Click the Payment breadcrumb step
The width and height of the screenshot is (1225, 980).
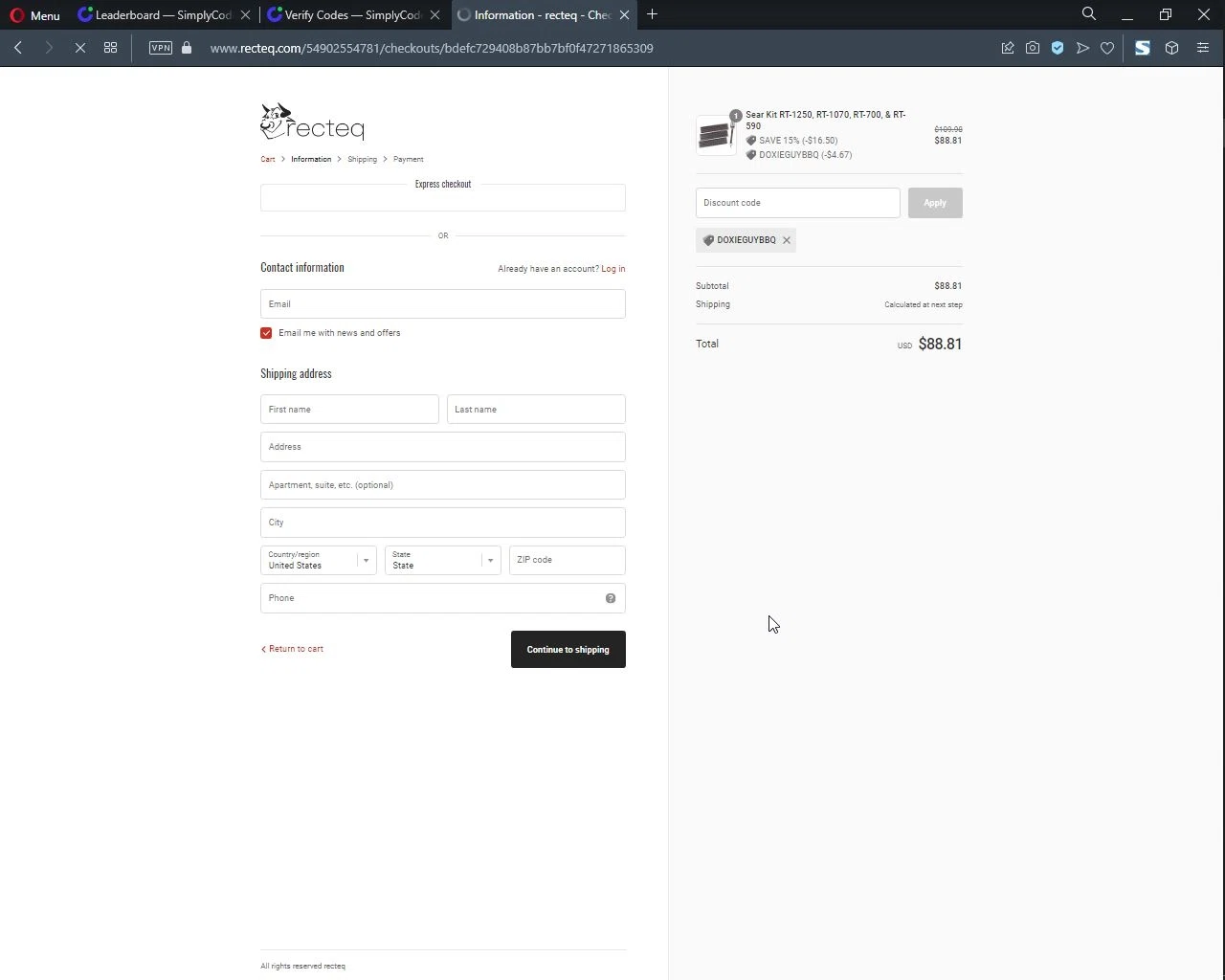408,159
